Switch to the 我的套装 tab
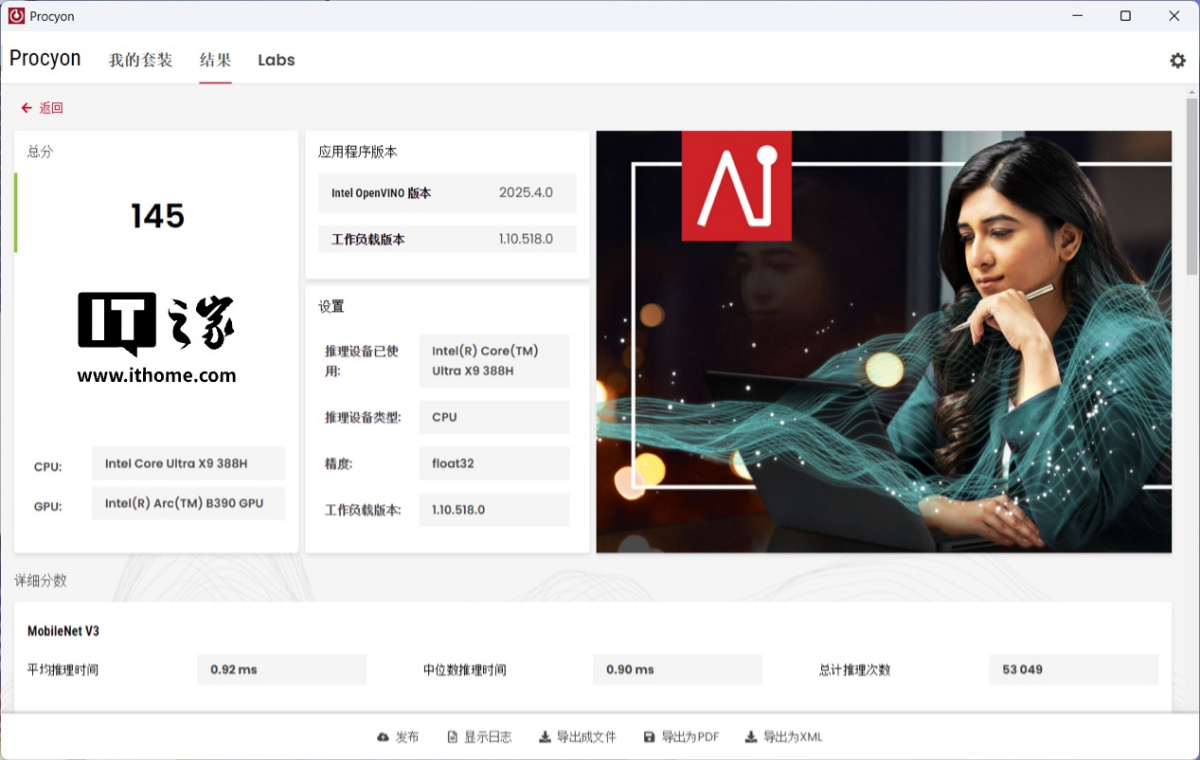1200x760 pixels. pyautogui.click(x=140, y=60)
